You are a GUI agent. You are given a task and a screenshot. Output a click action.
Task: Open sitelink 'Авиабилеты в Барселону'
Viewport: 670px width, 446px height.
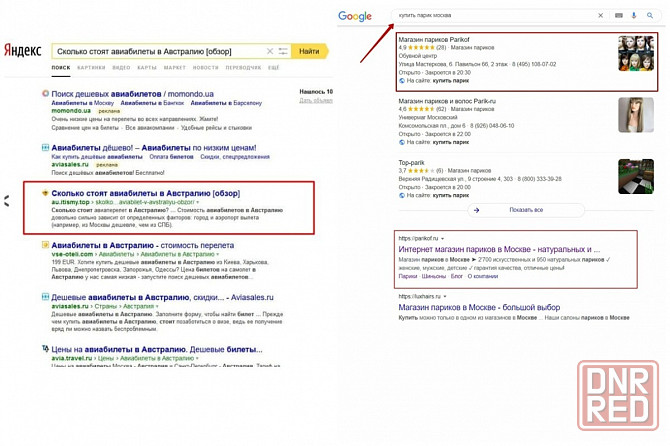click(226, 103)
